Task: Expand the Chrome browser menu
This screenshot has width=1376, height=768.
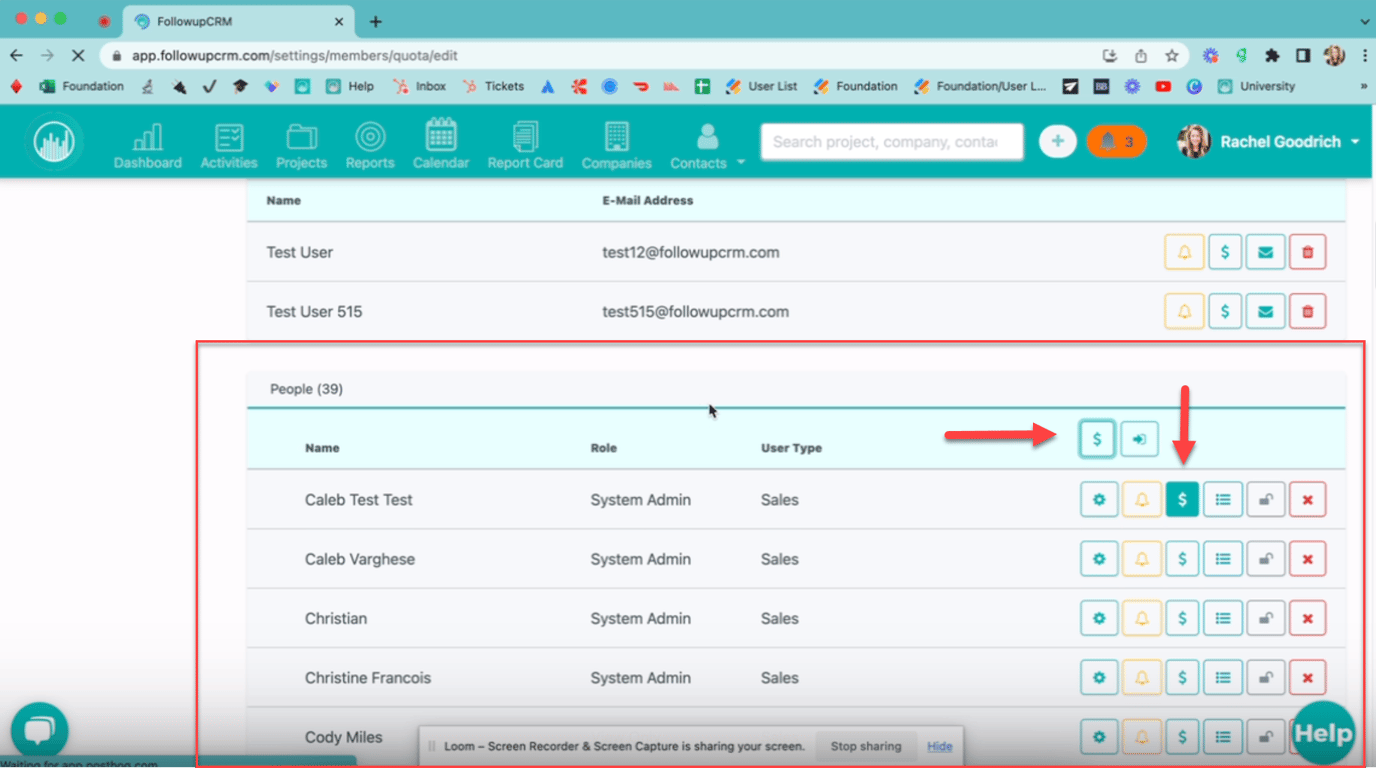Action: (x=1364, y=55)
